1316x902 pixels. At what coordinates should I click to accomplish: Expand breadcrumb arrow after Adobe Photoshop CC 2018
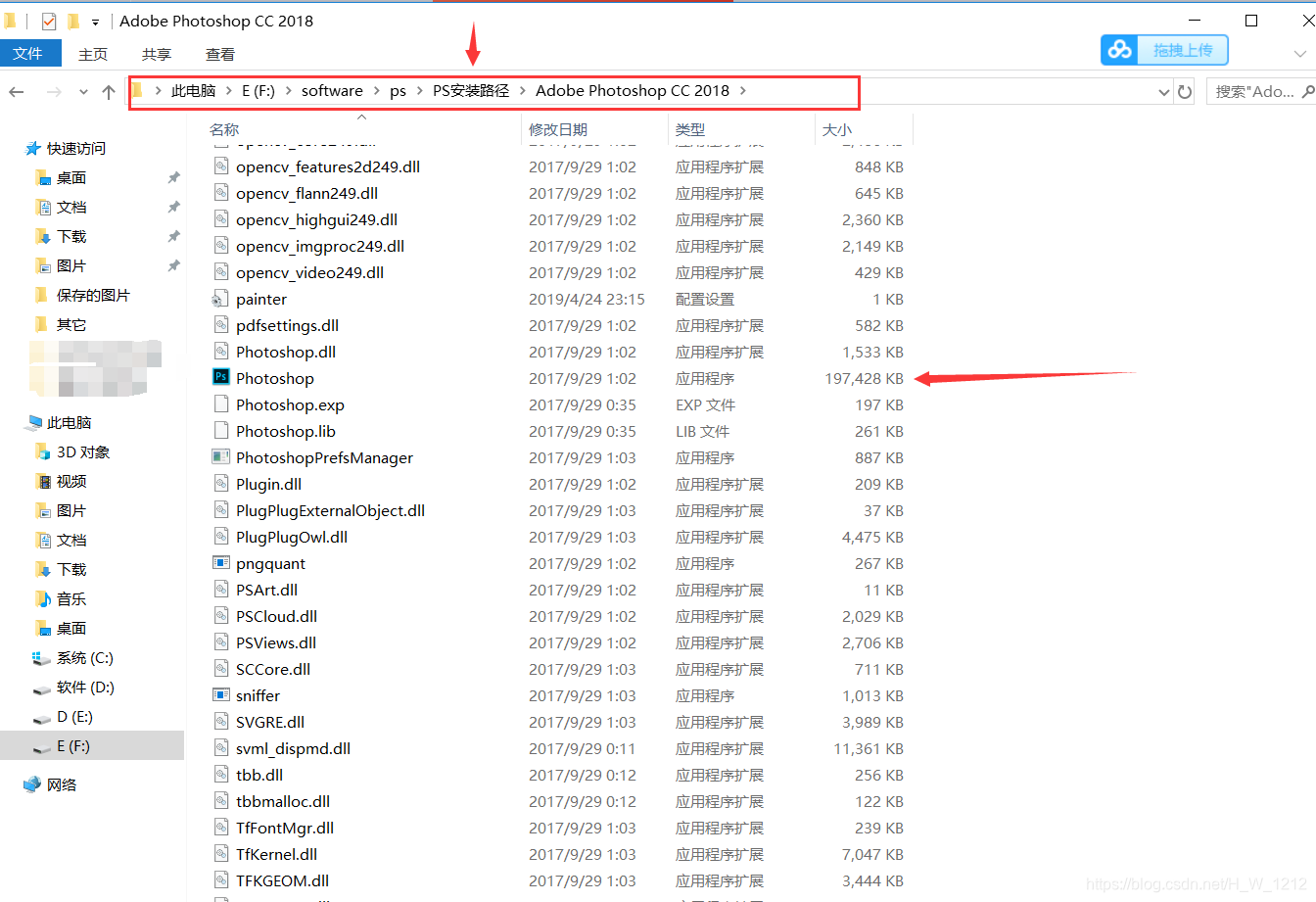click(x=742, y=91)
